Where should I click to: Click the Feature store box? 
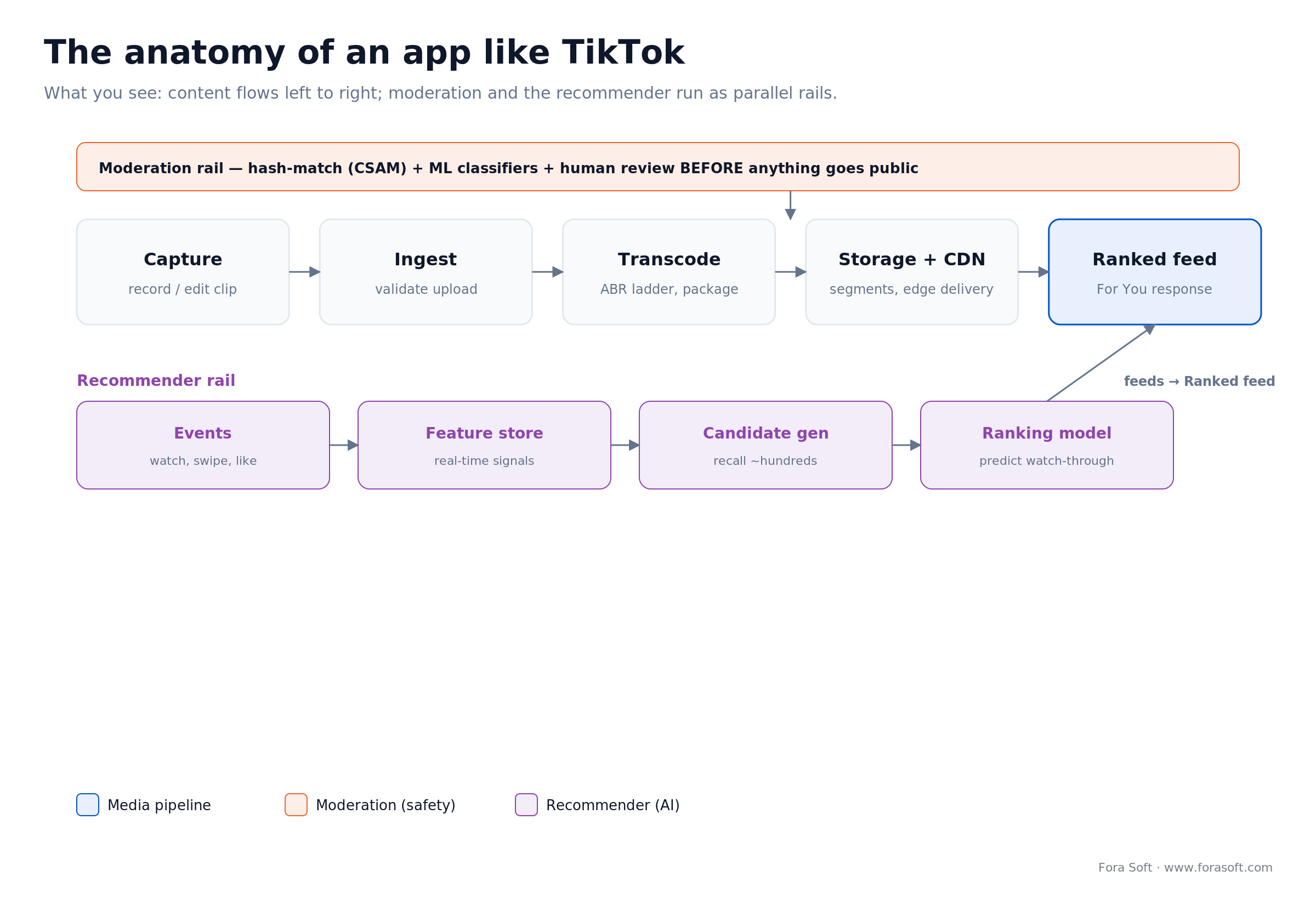click(484, 445)
